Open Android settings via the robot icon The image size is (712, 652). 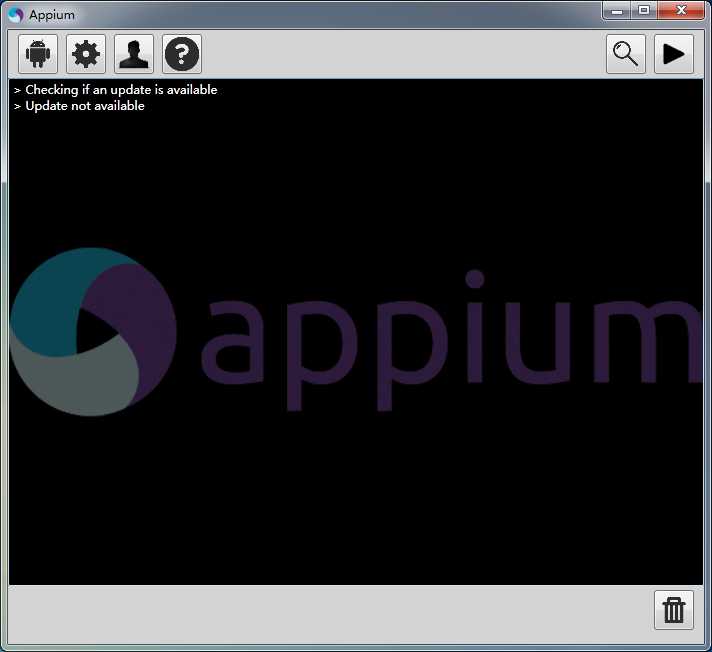pos(38,54)
